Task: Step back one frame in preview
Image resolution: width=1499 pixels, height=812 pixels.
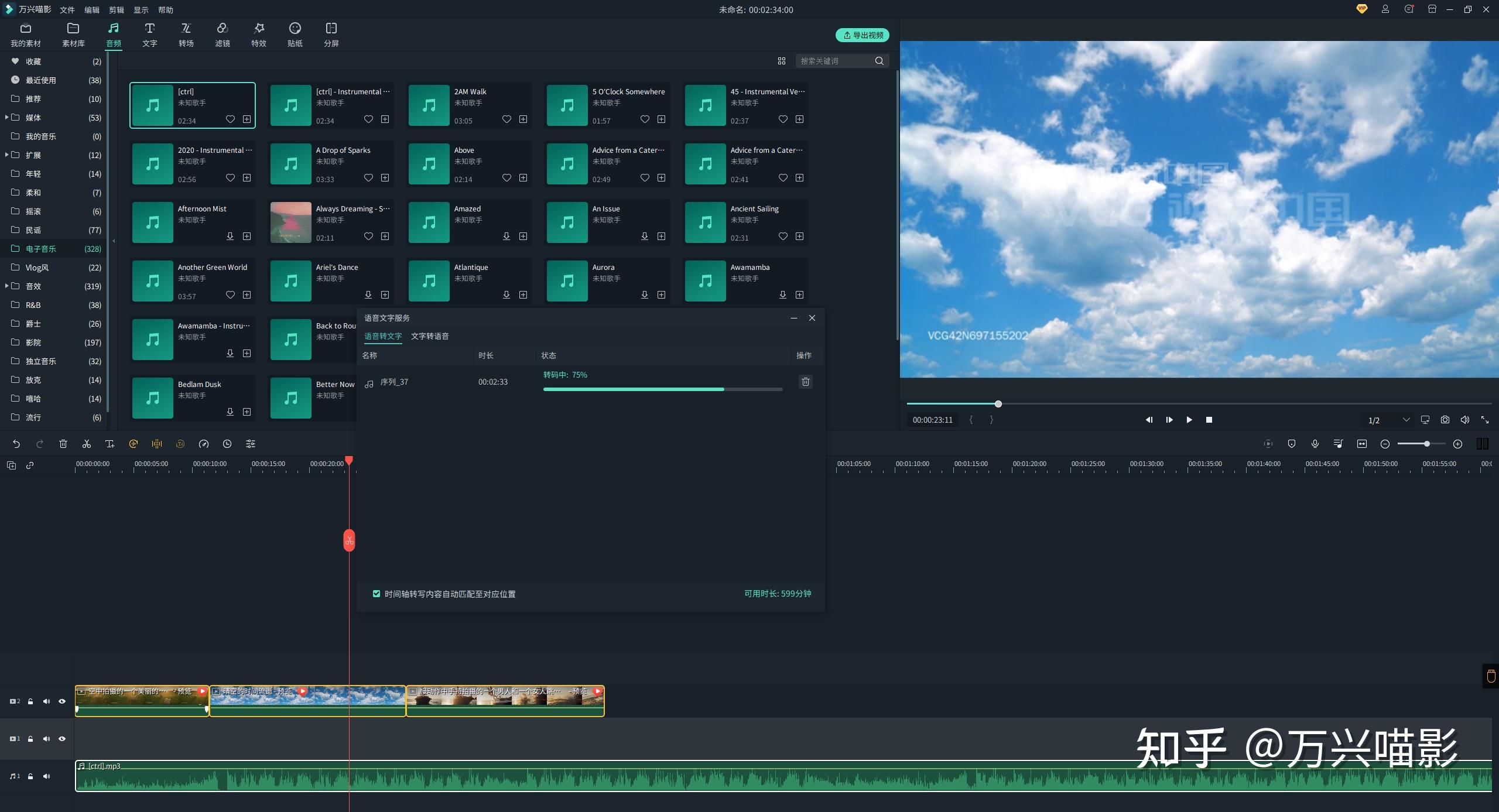Action: (1149, 420)
